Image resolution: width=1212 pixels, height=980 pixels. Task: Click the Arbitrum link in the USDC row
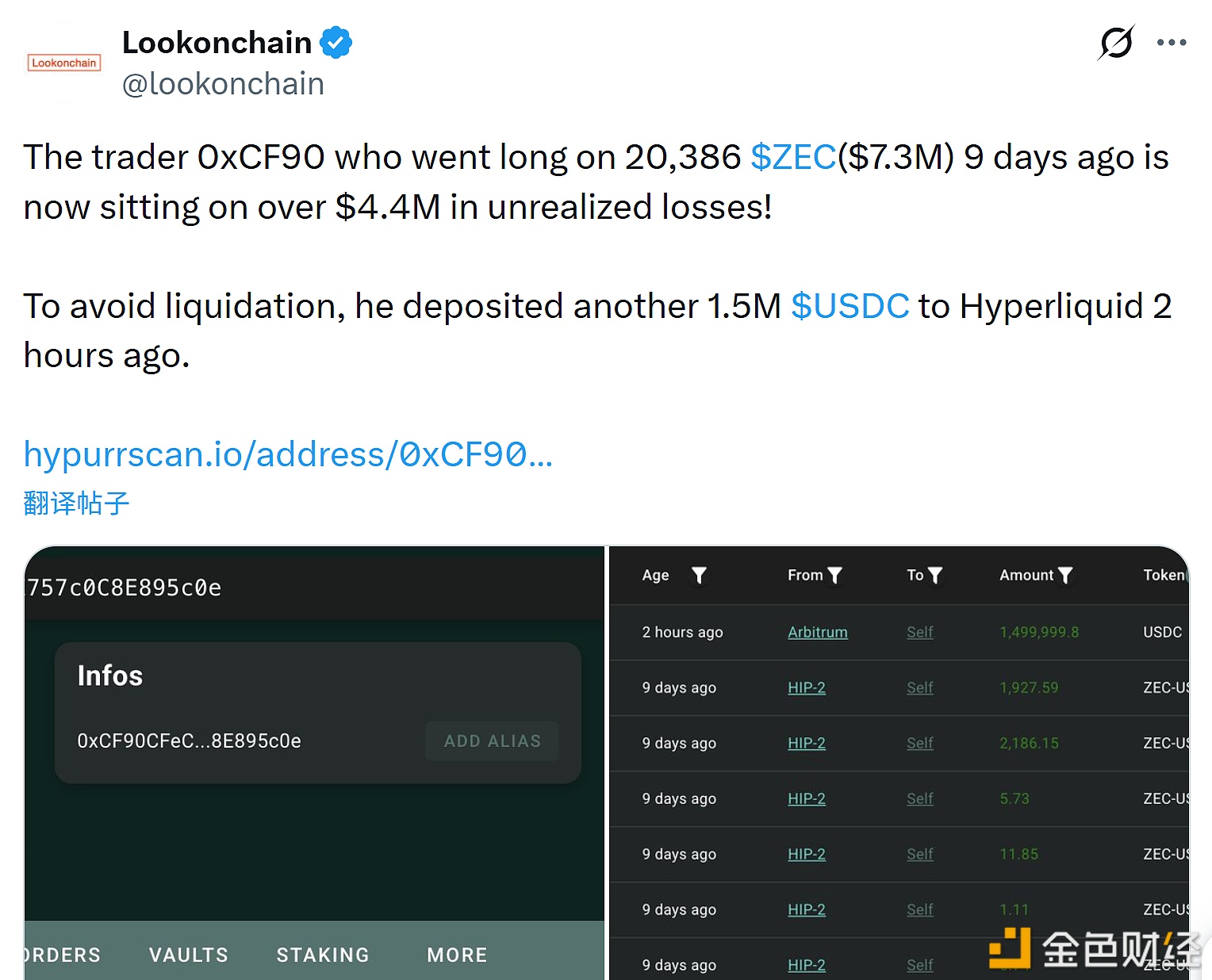tap(817, 632)
